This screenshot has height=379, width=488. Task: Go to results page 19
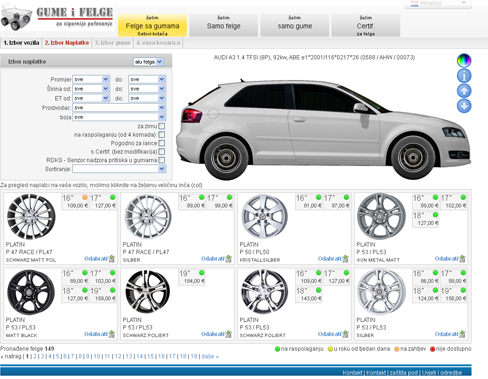click(x=194, y=356)
